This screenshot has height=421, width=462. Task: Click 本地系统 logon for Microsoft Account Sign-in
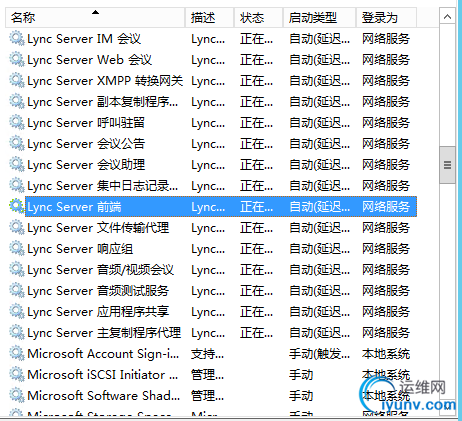coord(386,354)
